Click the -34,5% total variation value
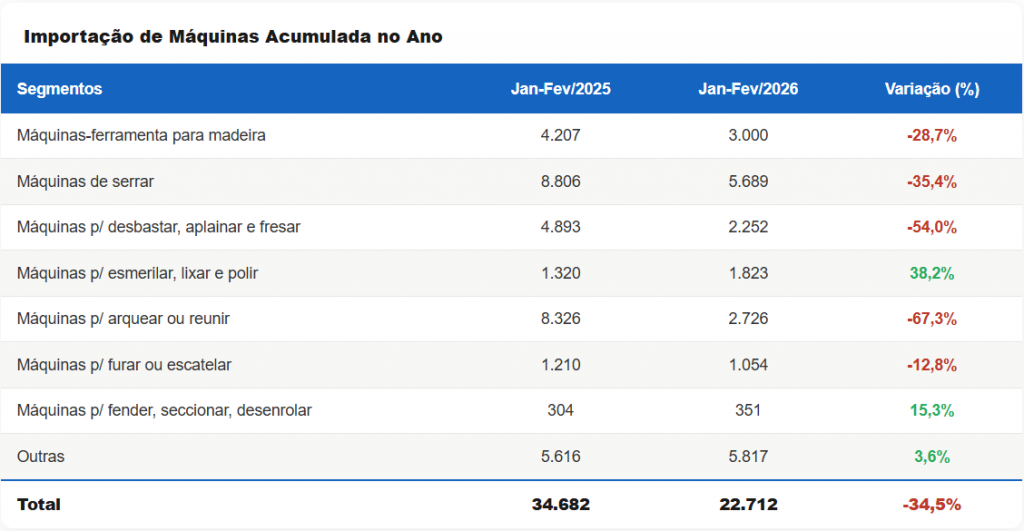This screenshot has height=531, width=1024. click(932, 504)
